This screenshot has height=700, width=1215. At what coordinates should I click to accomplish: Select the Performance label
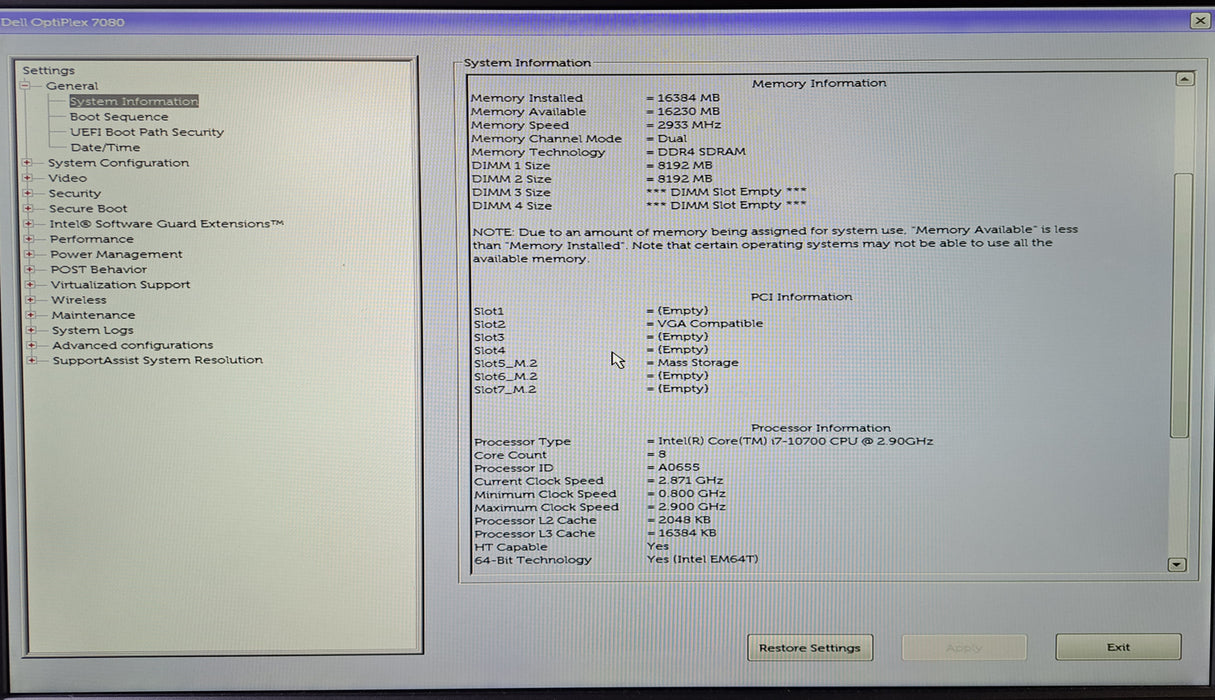click(x=92, y=239)
